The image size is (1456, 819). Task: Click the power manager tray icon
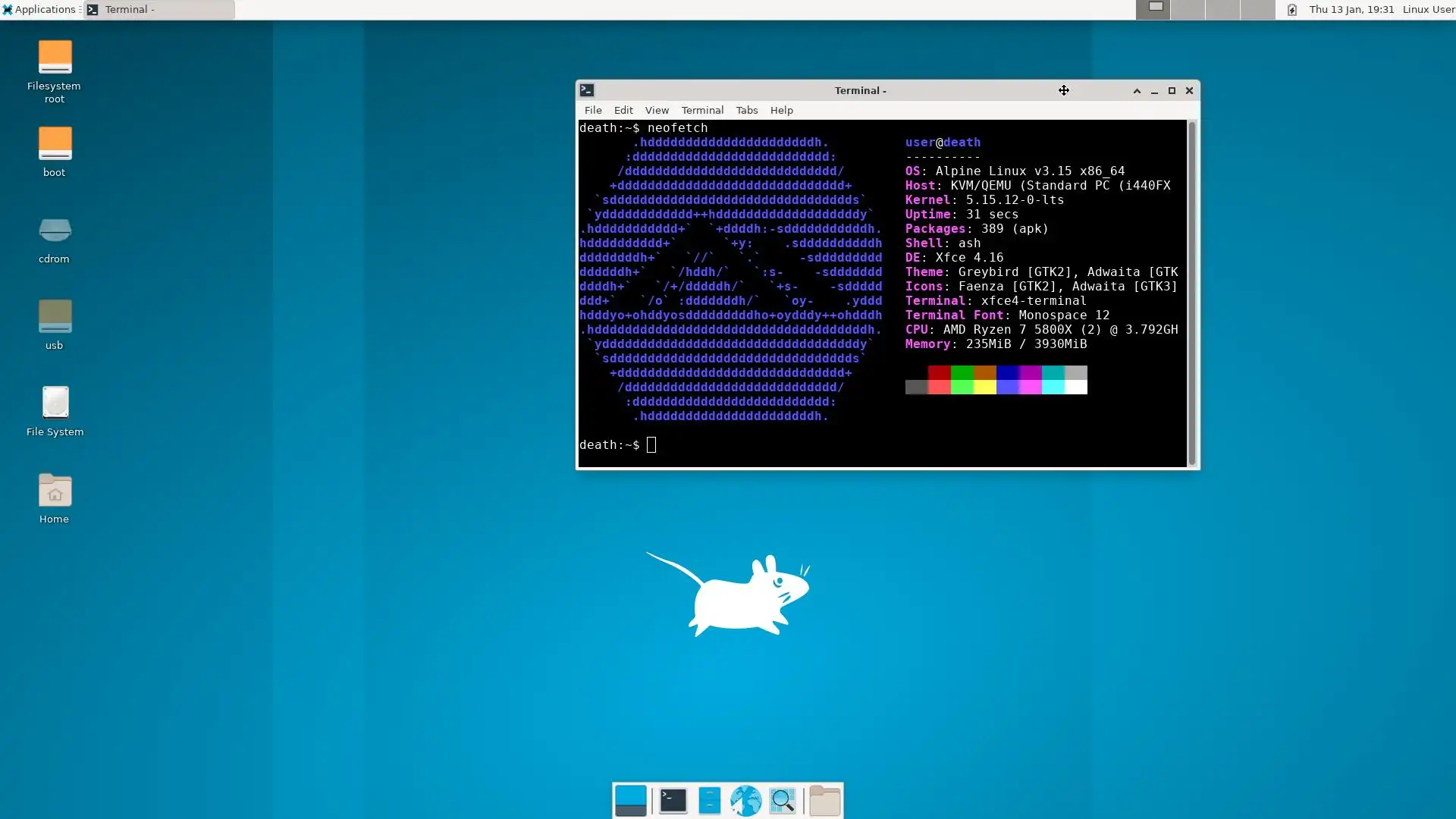pos(1292,10)
